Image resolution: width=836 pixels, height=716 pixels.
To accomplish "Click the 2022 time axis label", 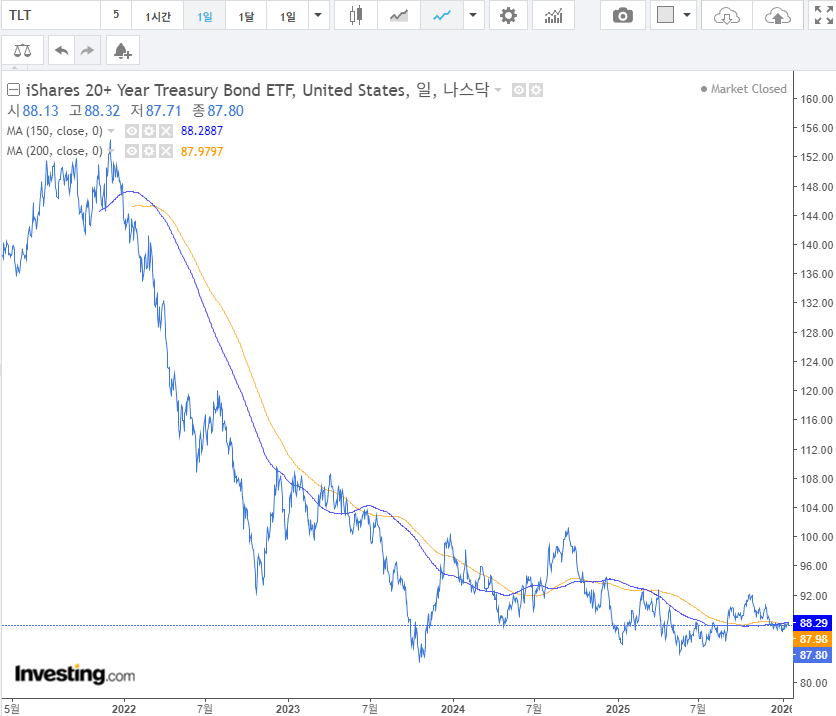I will (124, 709).
